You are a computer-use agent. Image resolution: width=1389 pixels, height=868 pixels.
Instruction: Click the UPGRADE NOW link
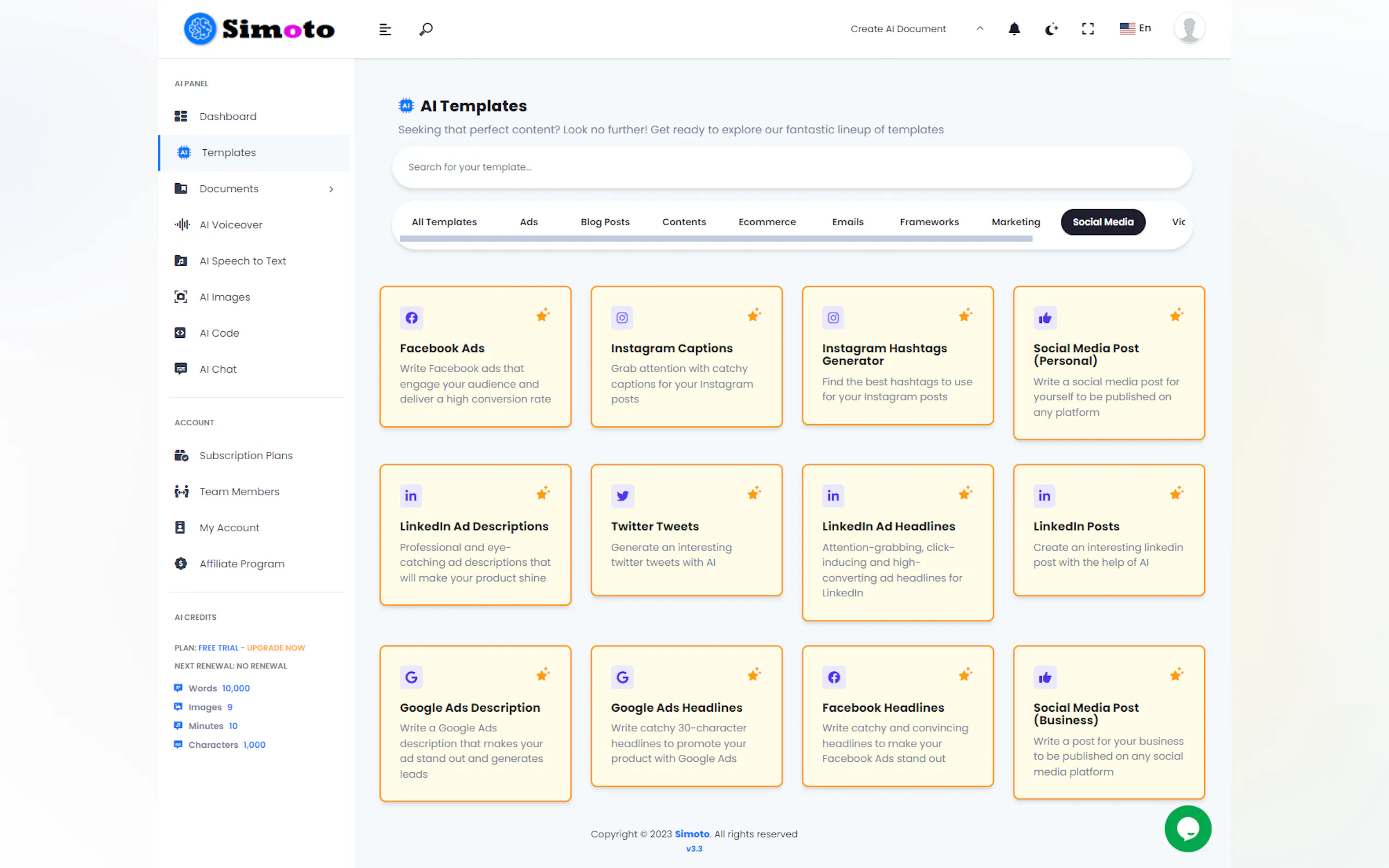276,648
